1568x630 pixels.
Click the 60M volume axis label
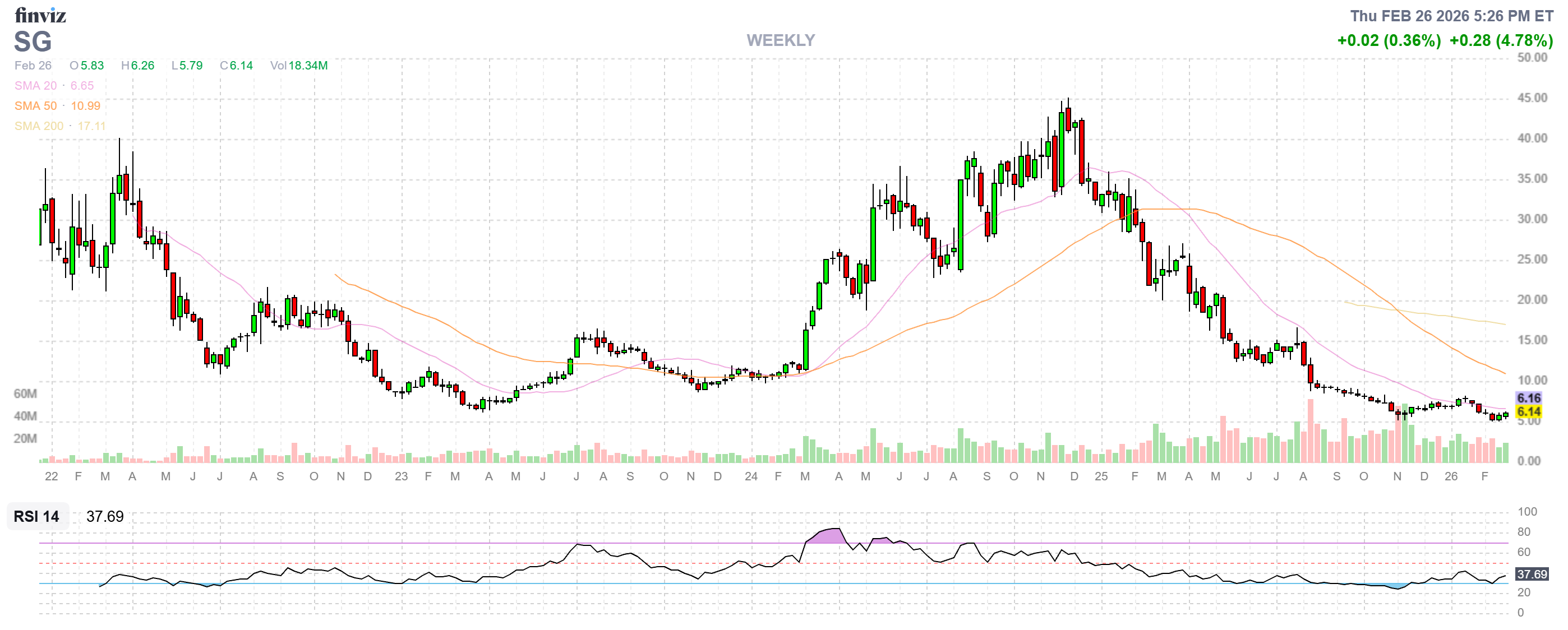(x=25, y=393)
